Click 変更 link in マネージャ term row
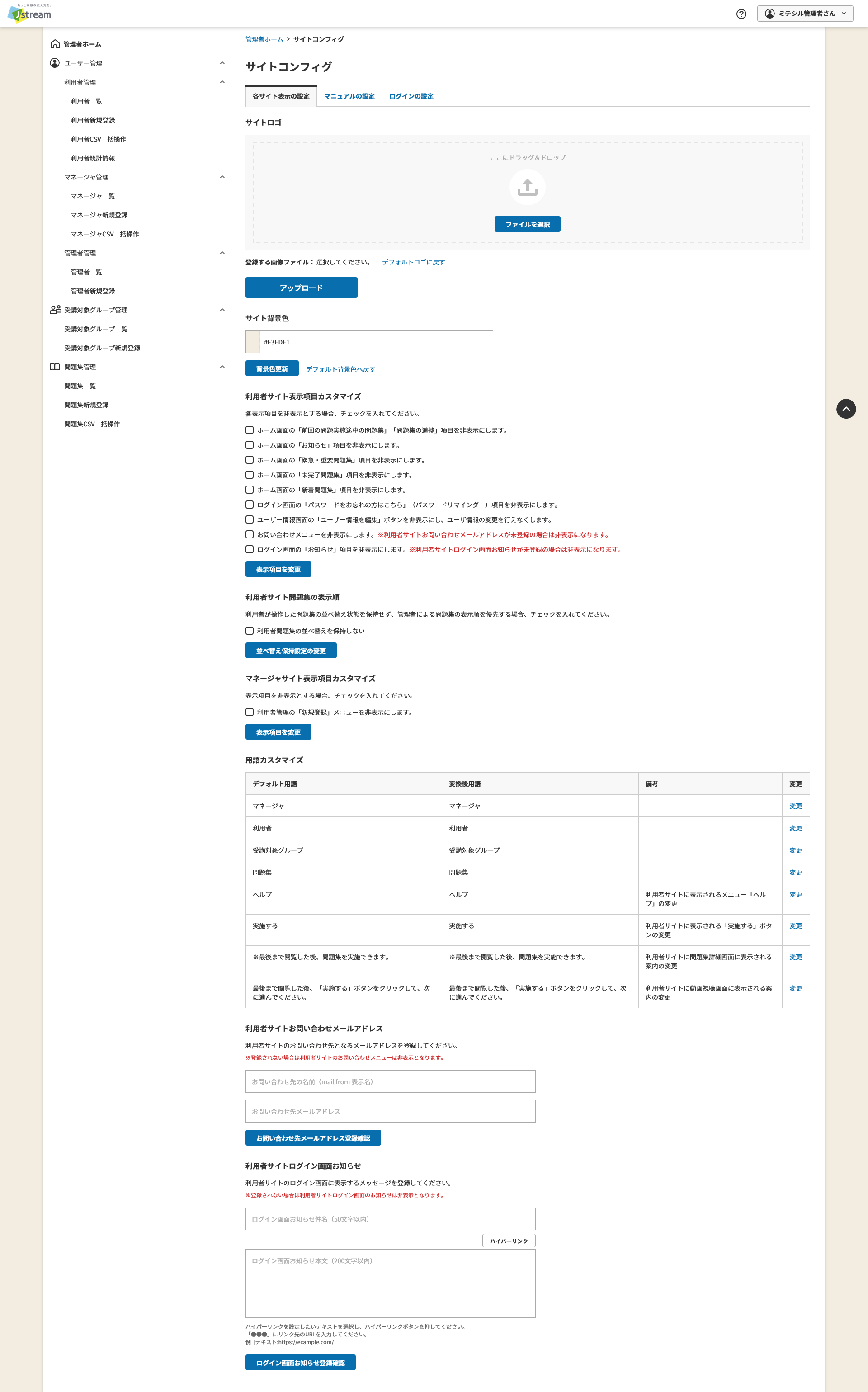This screenshot has width=868, height=1392. point(795,806)
